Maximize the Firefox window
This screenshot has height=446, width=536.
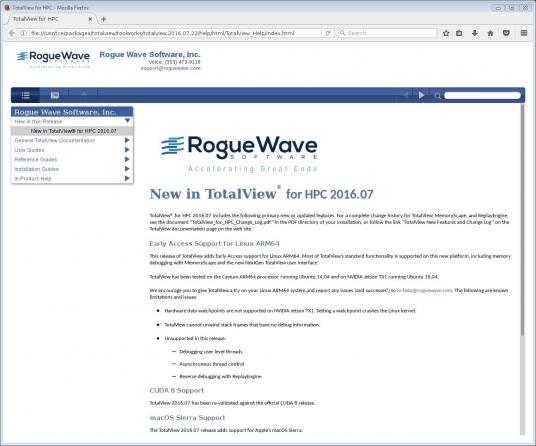pos(512,8)
